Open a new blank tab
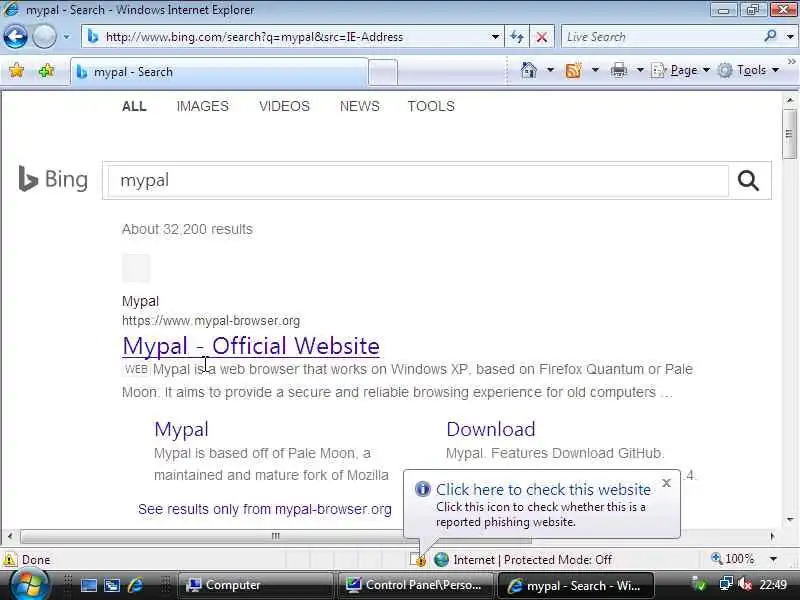Screen dimensions: 800x600 point(383,72)
